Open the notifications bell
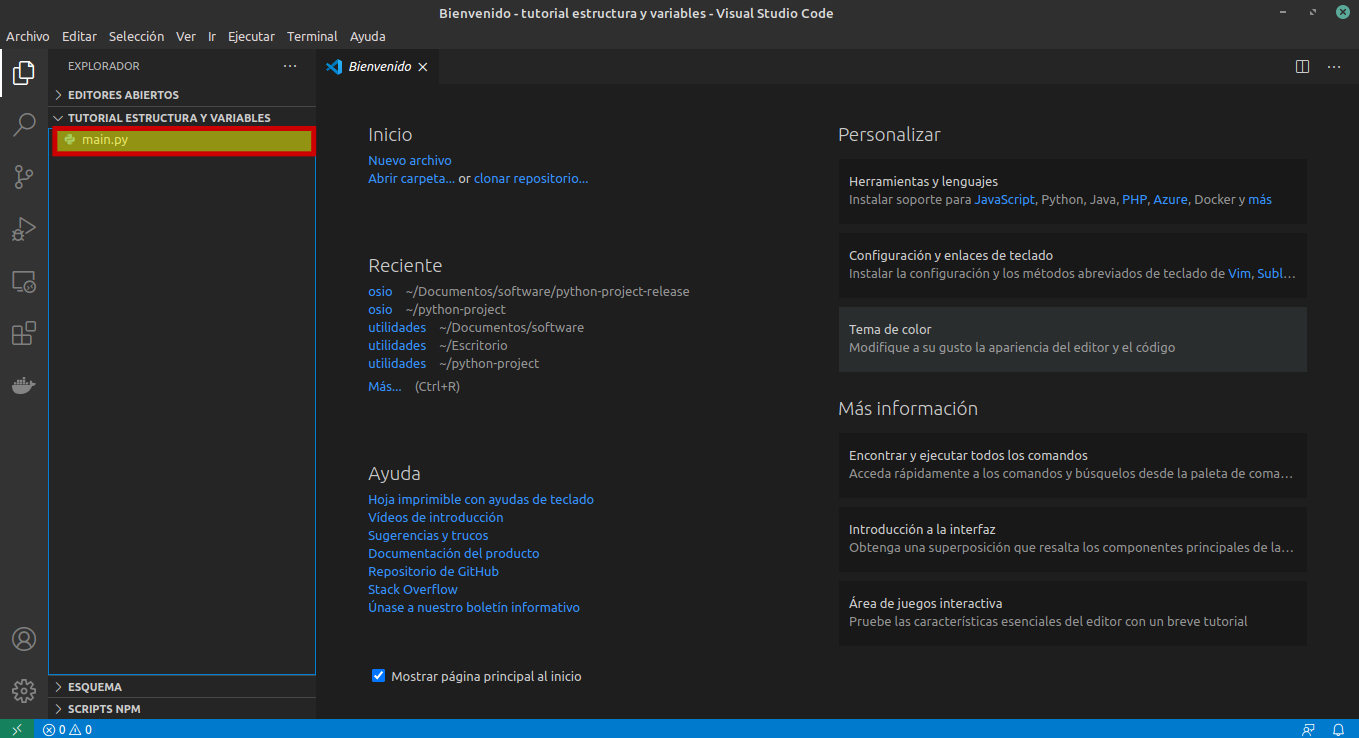Image resolution: width=1359 pixels, height=738 pixels. [x=1338, y=729]
